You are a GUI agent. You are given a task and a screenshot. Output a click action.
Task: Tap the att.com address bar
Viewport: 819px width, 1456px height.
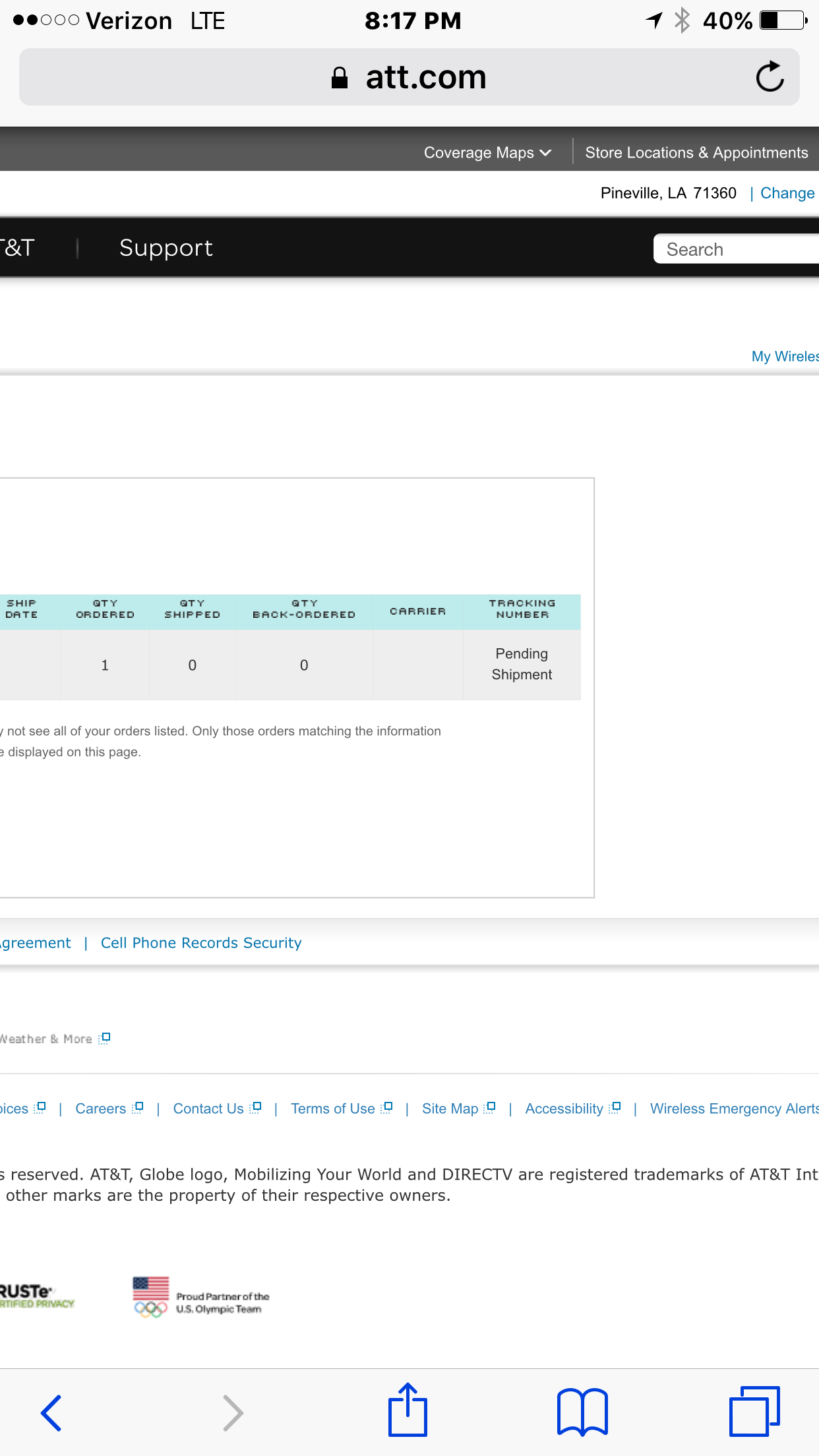pyautogui.click(x=409, y=76)
